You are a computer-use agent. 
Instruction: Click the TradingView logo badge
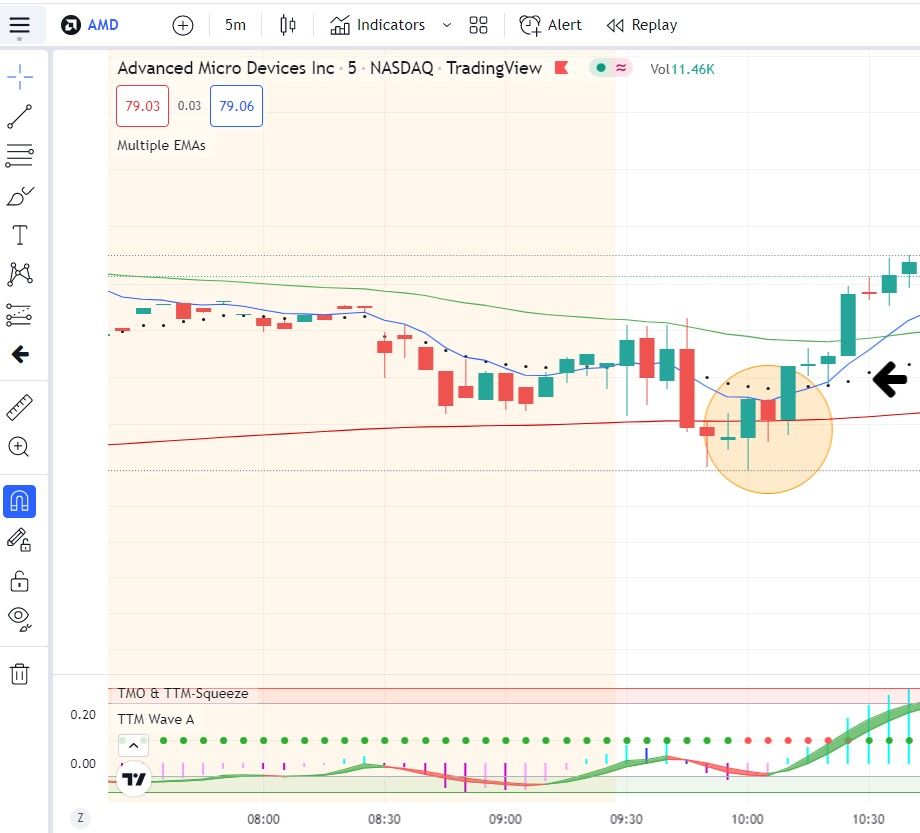point(134,779)
